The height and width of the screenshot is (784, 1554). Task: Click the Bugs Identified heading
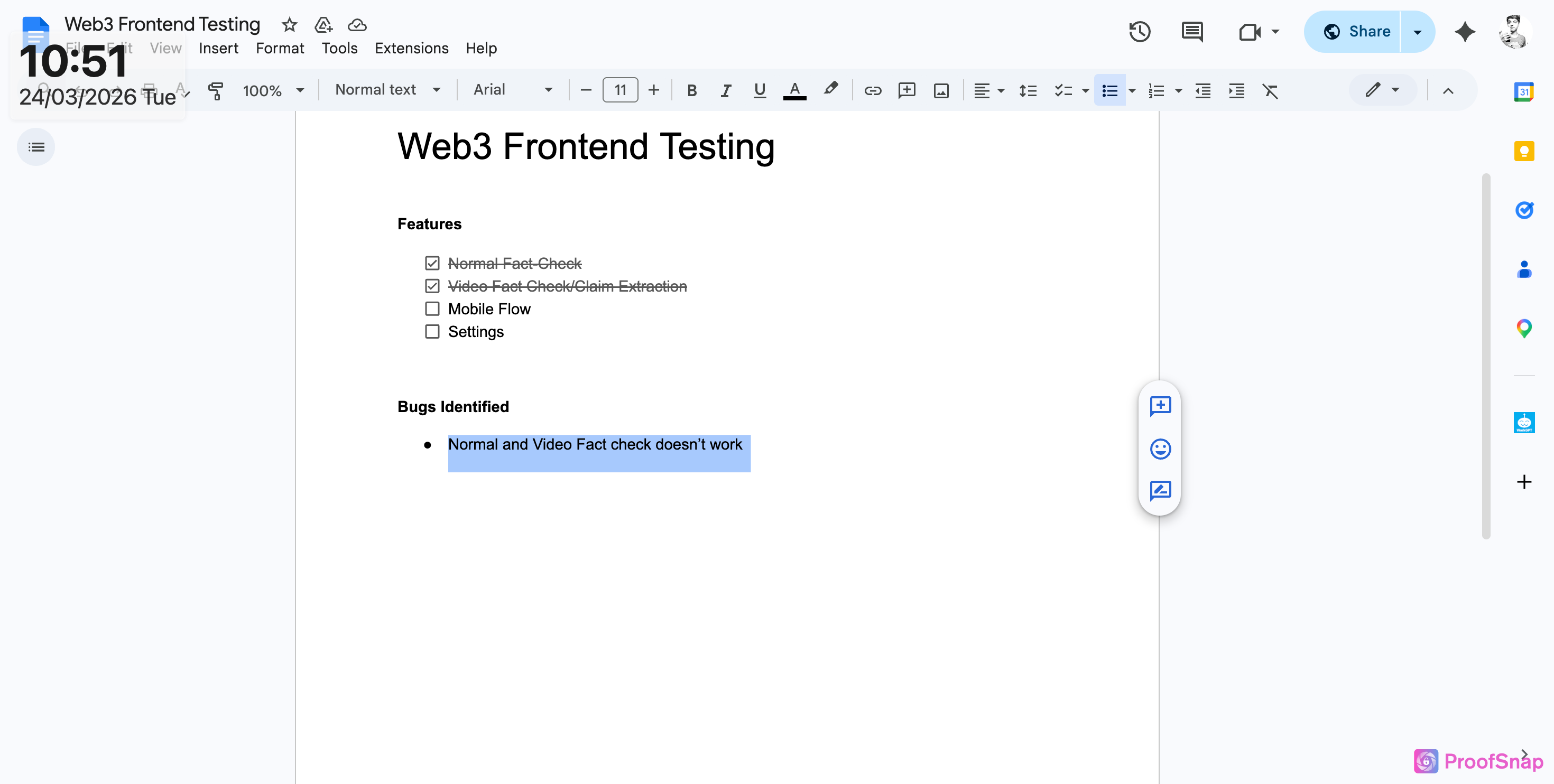click(453, 407)
